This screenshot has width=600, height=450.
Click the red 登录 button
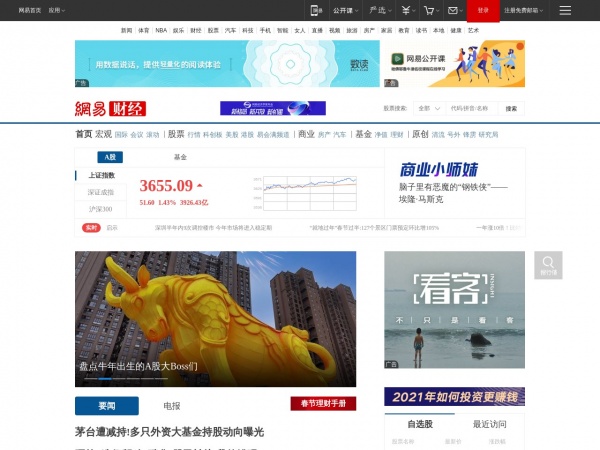(x=483, y=11)
